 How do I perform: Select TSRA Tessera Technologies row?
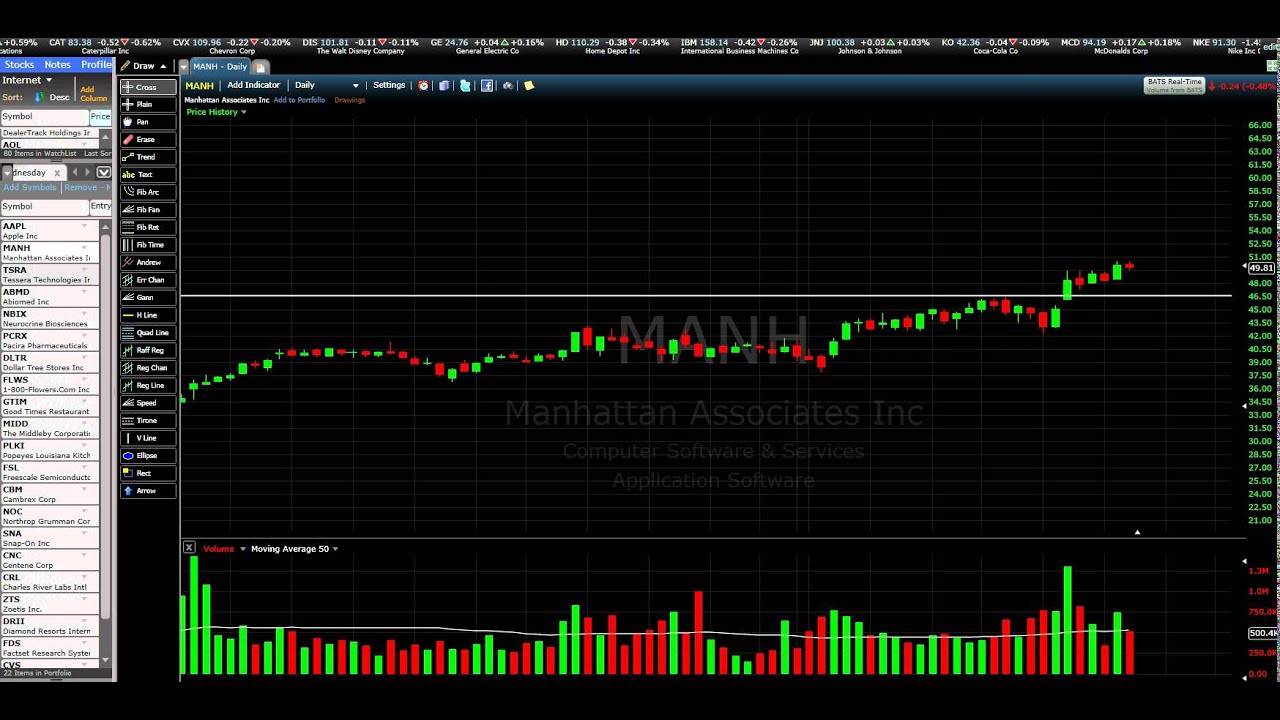click(x=50, y=275)
